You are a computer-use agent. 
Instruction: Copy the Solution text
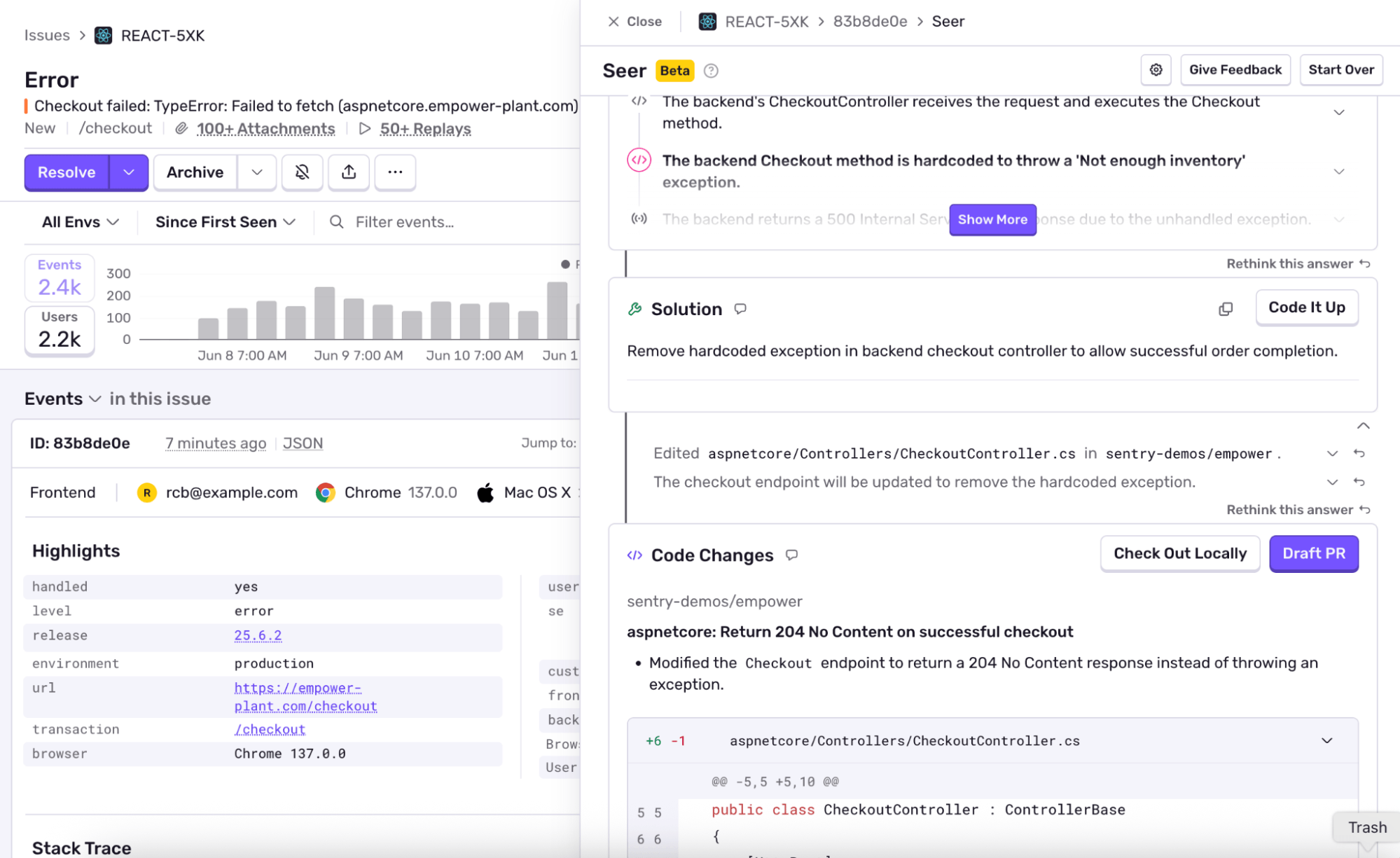tap(1225, 309)
